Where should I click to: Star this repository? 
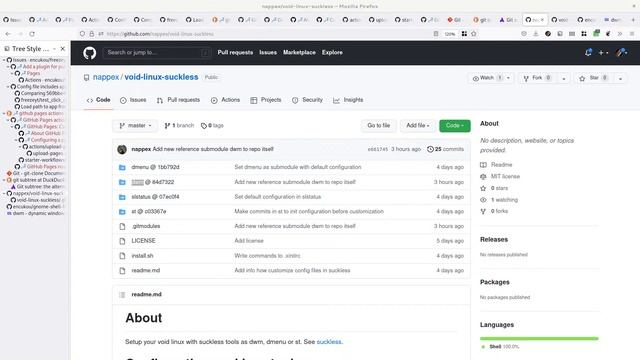(x=594, y=78)
